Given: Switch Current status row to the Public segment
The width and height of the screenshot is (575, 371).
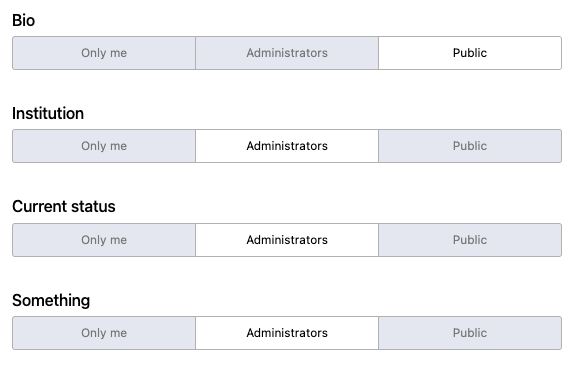Looking at the screenshot, I should tap(470, 240).
